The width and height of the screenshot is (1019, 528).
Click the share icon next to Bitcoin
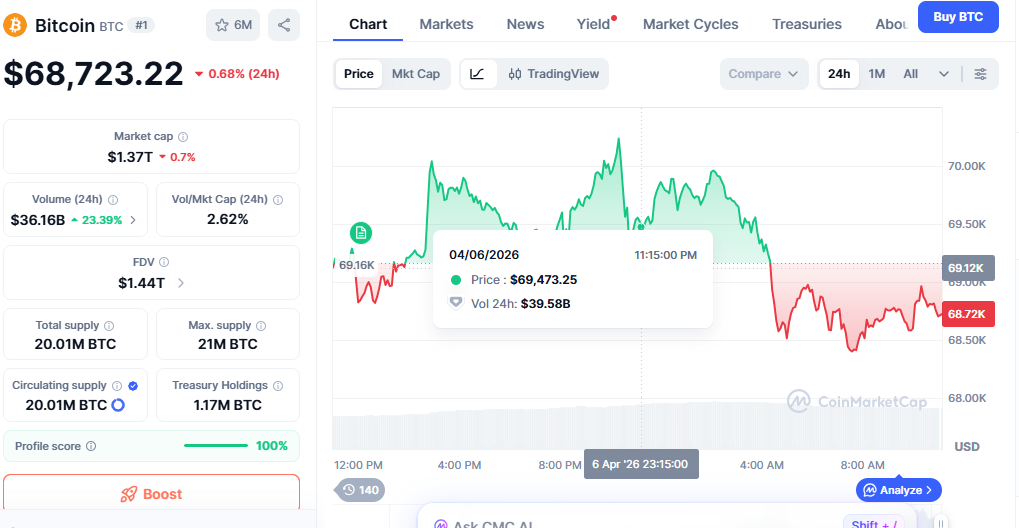click(285, 25)
